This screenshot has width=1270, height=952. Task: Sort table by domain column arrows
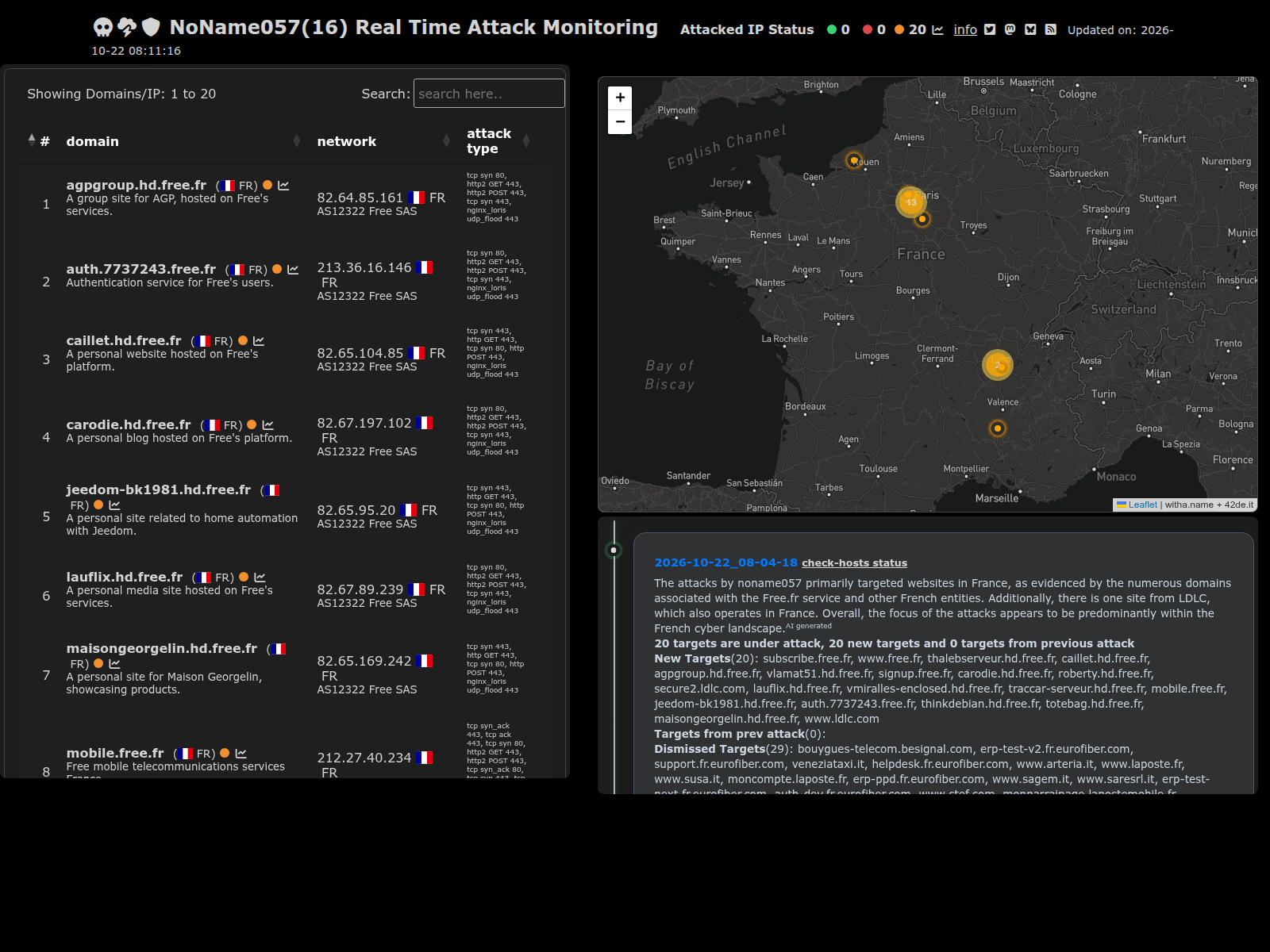(x=296, y=141)
